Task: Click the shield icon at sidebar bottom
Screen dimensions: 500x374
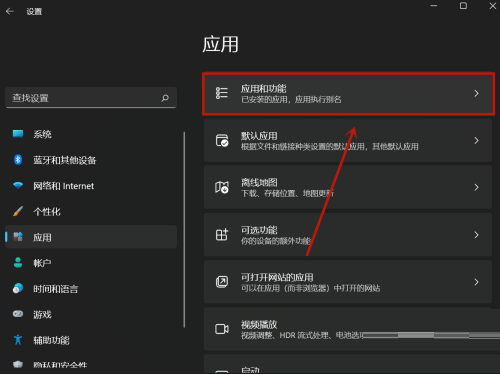Action: pyautogui.click(x=18, y=364)
